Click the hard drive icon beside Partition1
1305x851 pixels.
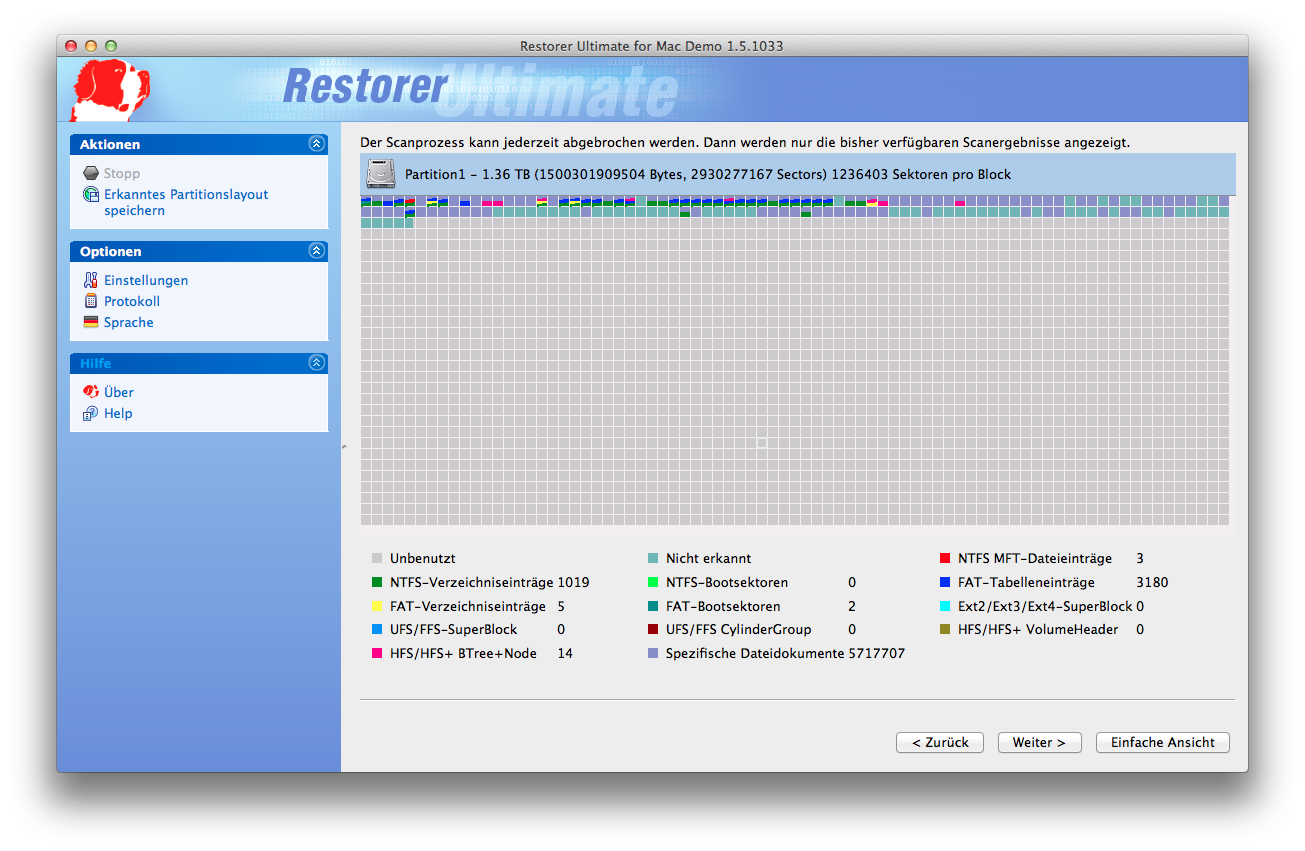(x=381, y=174)
